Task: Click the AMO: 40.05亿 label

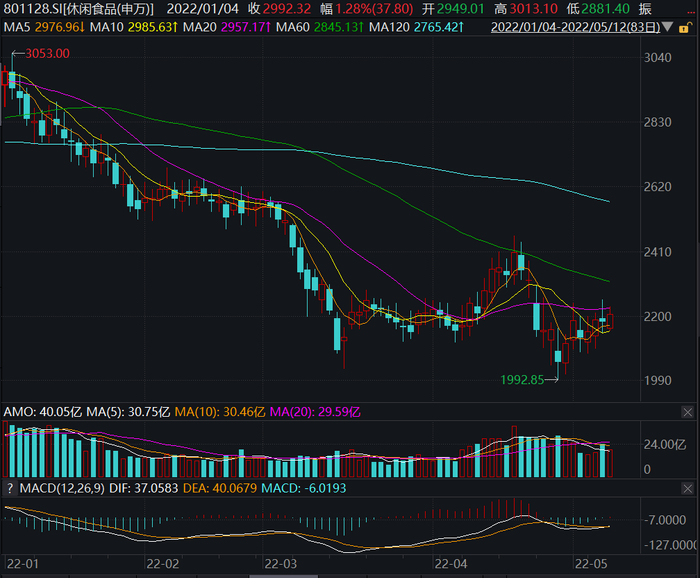Action: point(43,412)
